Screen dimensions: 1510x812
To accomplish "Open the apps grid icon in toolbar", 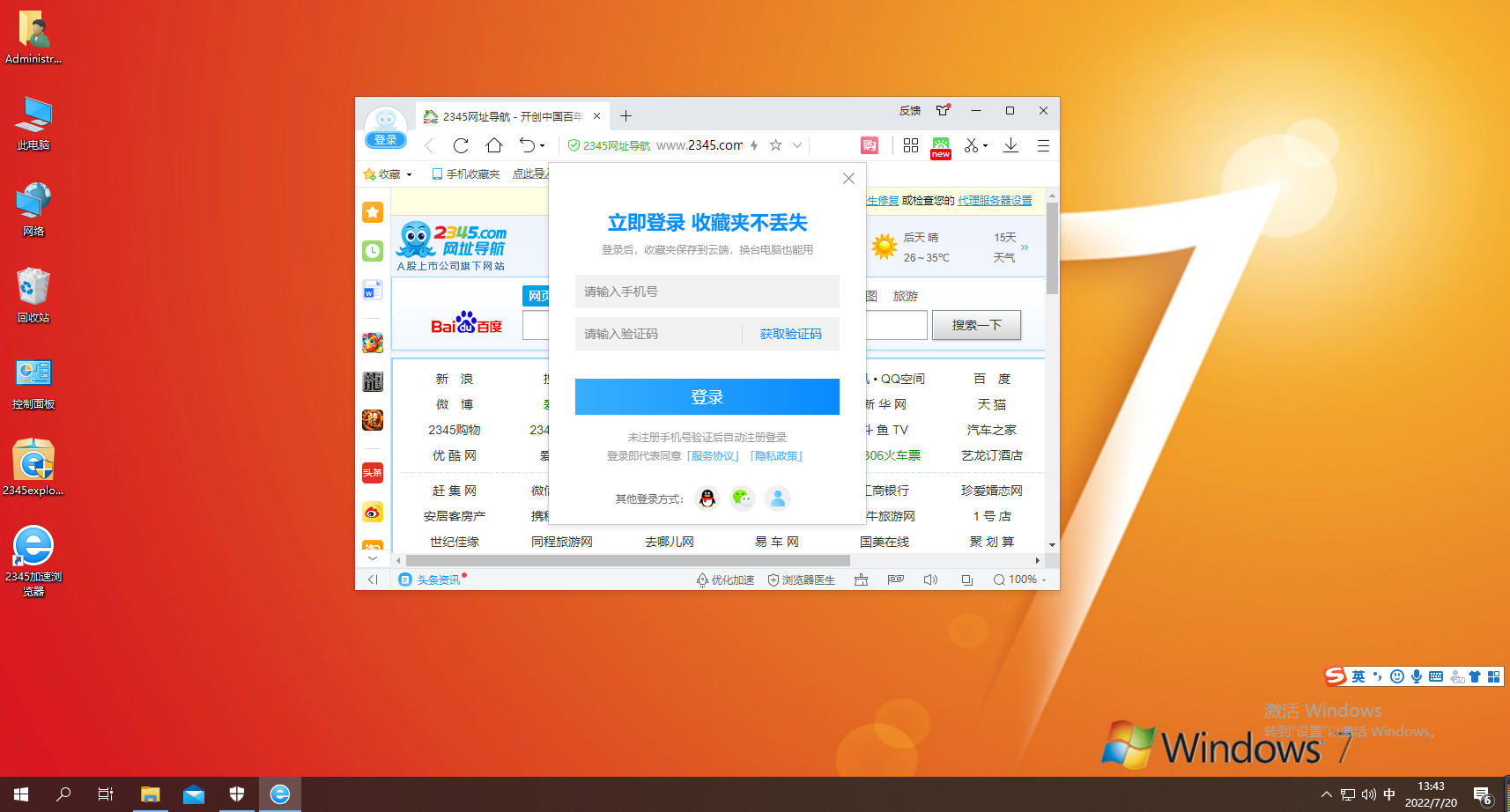I will pos(911,145).
